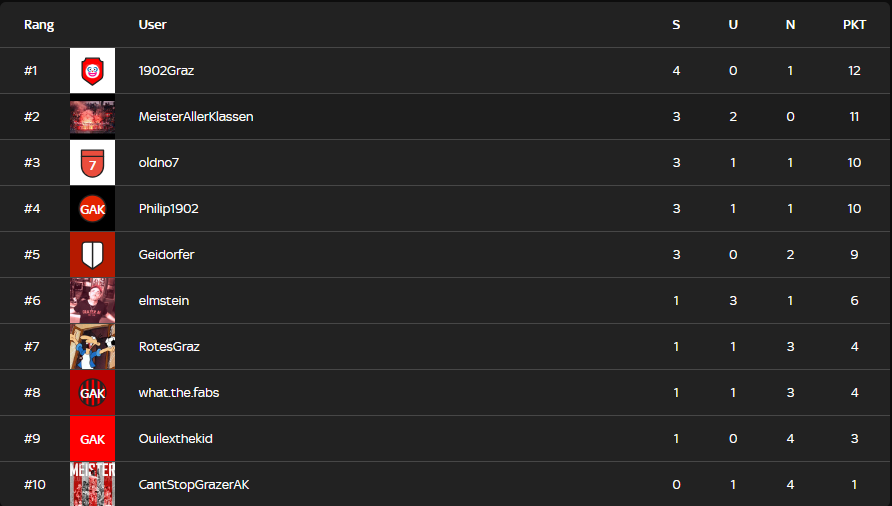892x506 pixels.
Task: Click Geidorfer's white shield avatar
Action: (92, 255)
